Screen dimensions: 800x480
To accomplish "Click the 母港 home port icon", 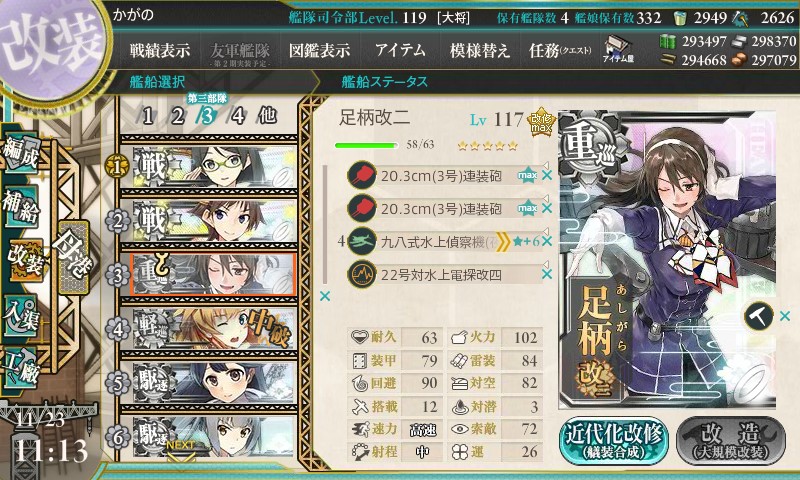I will (x=74, y=257).
